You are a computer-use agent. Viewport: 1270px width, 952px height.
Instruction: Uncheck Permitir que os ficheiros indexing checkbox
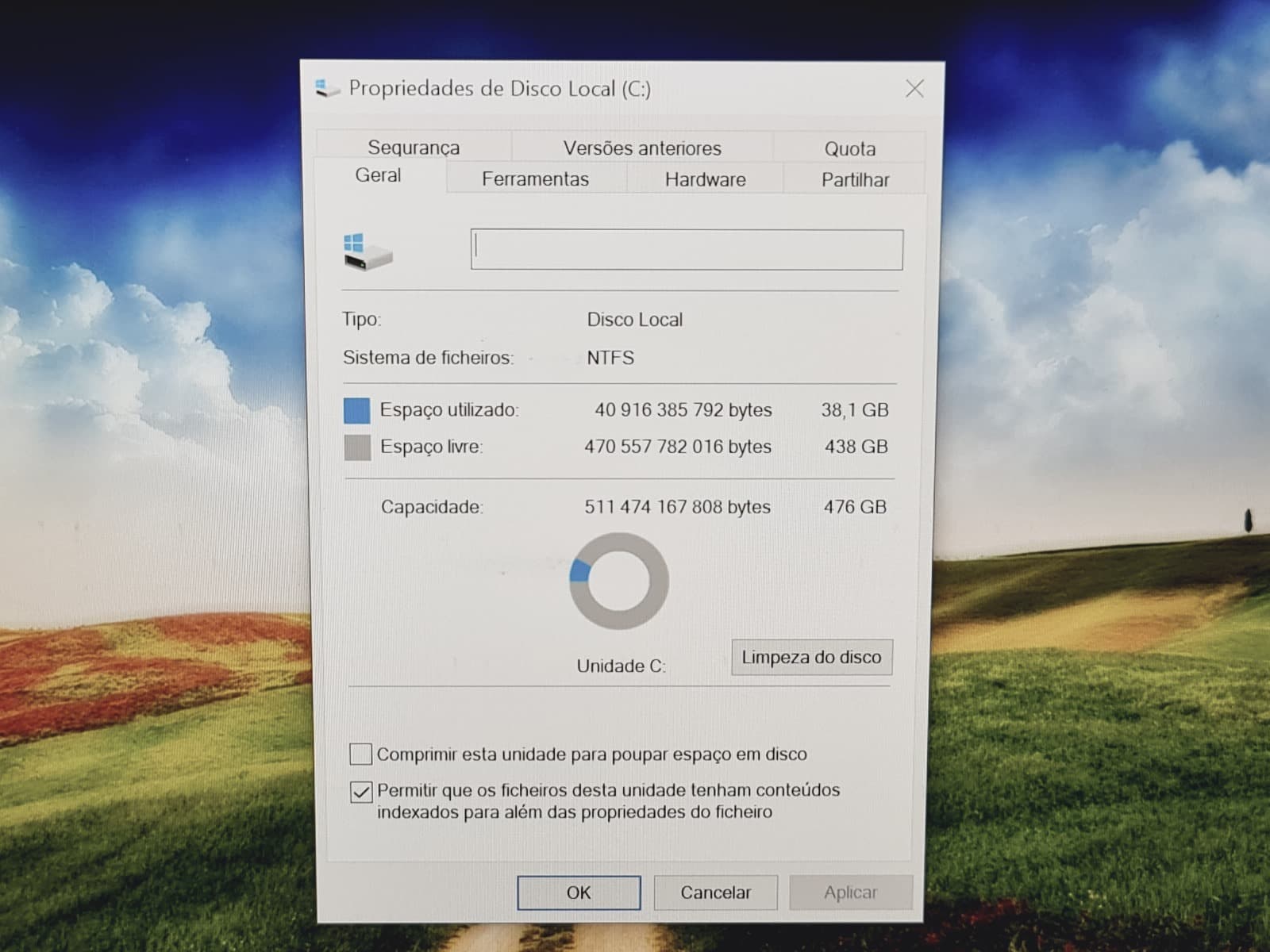[361, 792]
